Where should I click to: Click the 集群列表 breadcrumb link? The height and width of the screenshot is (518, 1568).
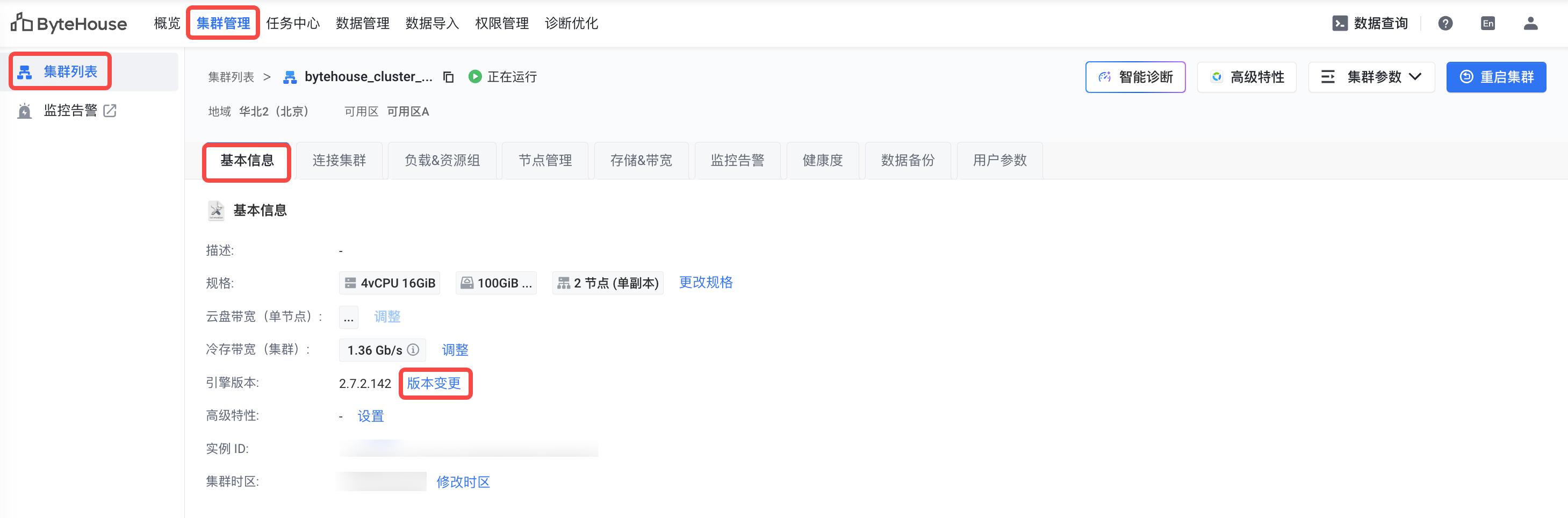tap(231, 77)
